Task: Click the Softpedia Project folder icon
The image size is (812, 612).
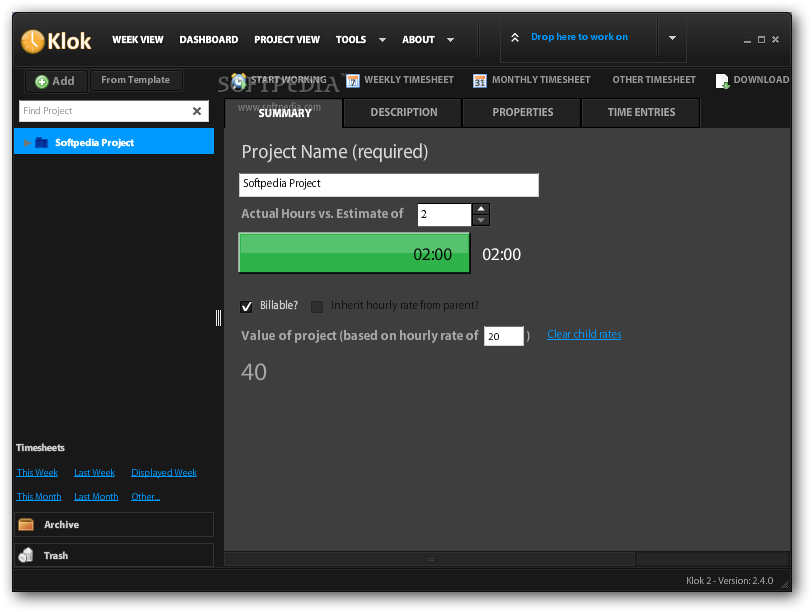Action: coord(41,142)
